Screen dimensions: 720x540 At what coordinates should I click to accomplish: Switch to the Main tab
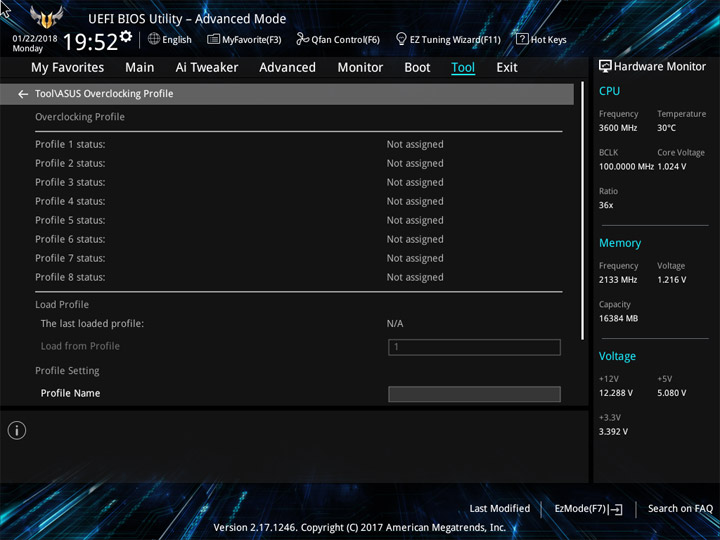point(140,68)
